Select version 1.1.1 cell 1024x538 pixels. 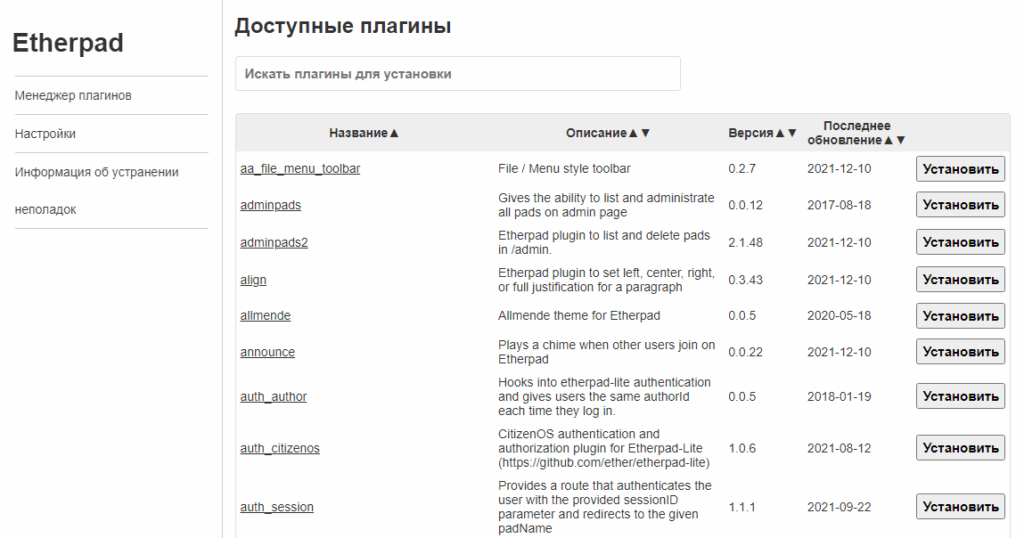[742, 507]
